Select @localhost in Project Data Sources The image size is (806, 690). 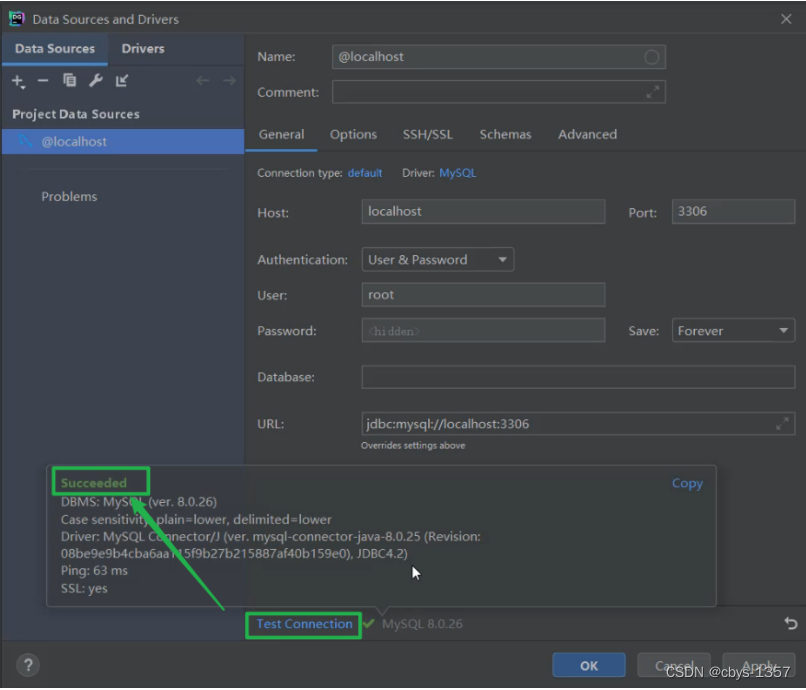coord(123,142)
